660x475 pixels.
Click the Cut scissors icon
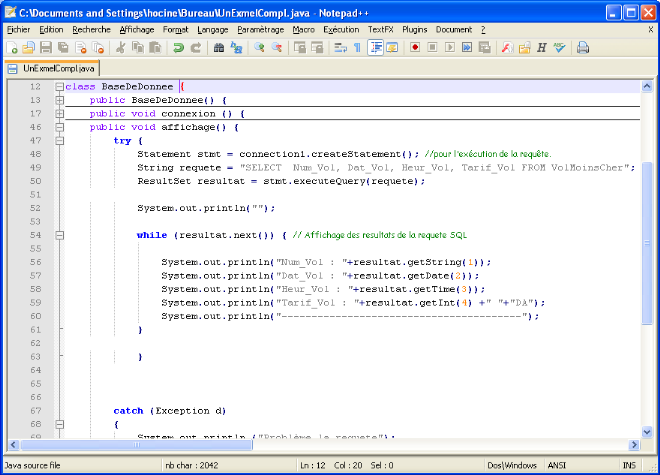(x=121, y=47)
